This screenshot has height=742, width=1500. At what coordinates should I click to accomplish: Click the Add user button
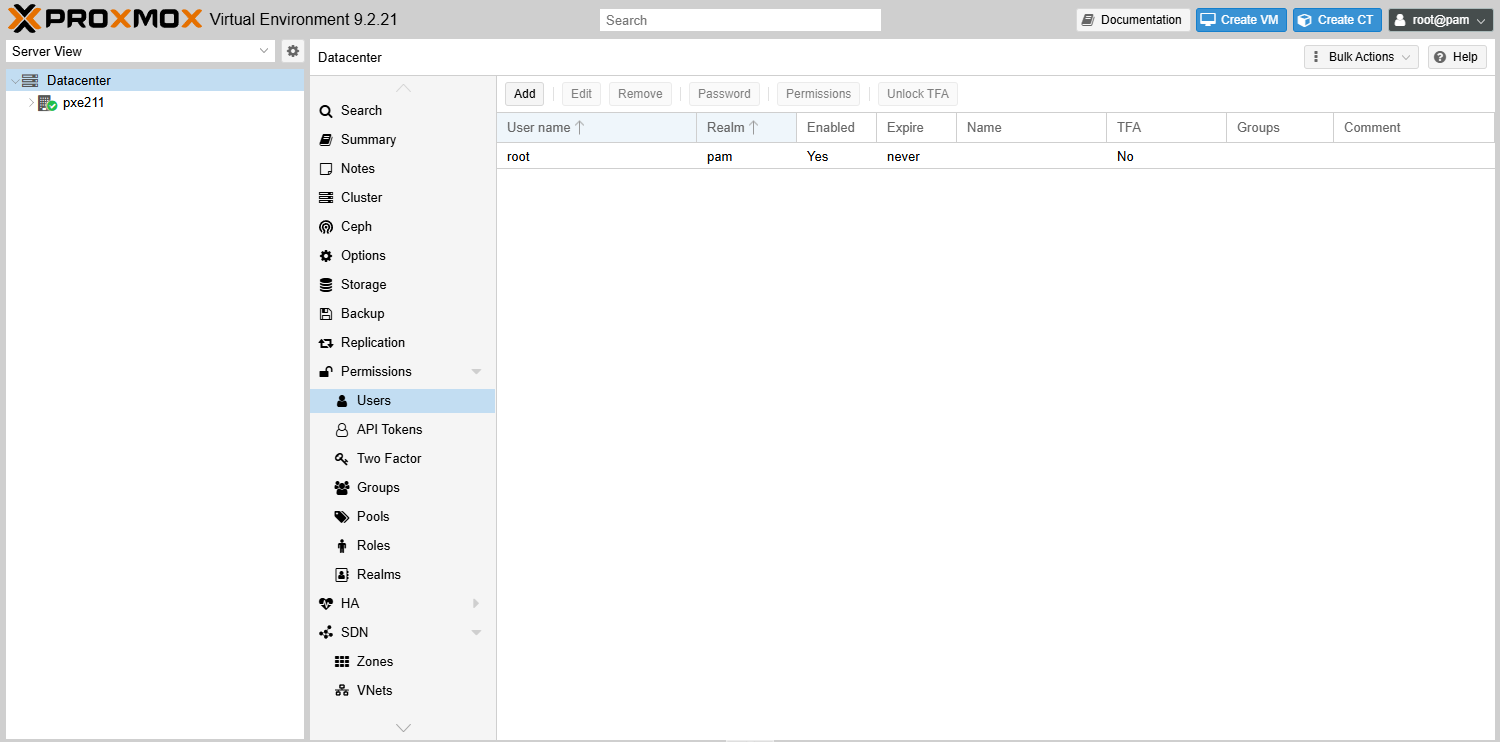coord(525,94)
